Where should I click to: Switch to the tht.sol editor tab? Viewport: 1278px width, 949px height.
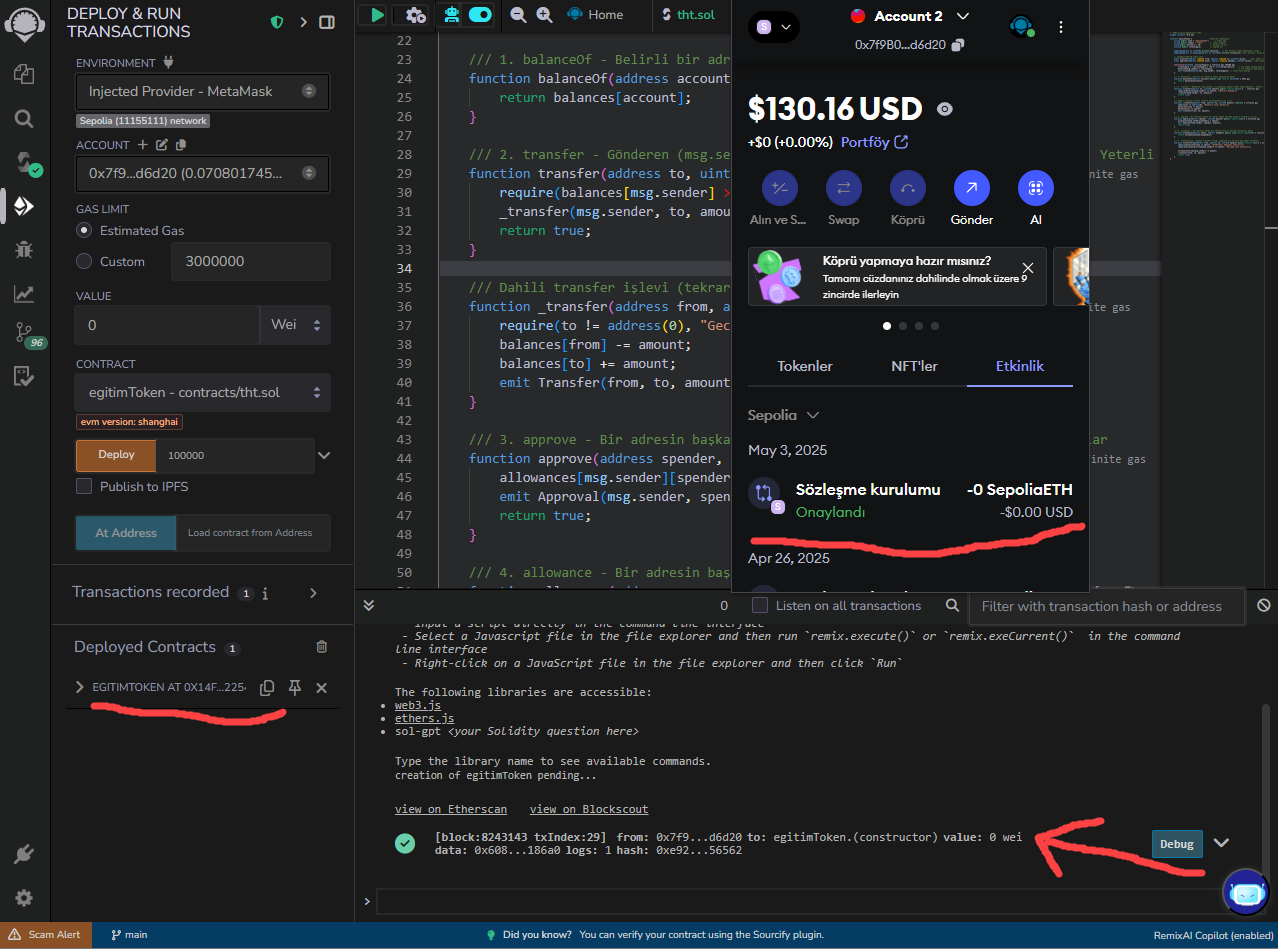(686, 15)
